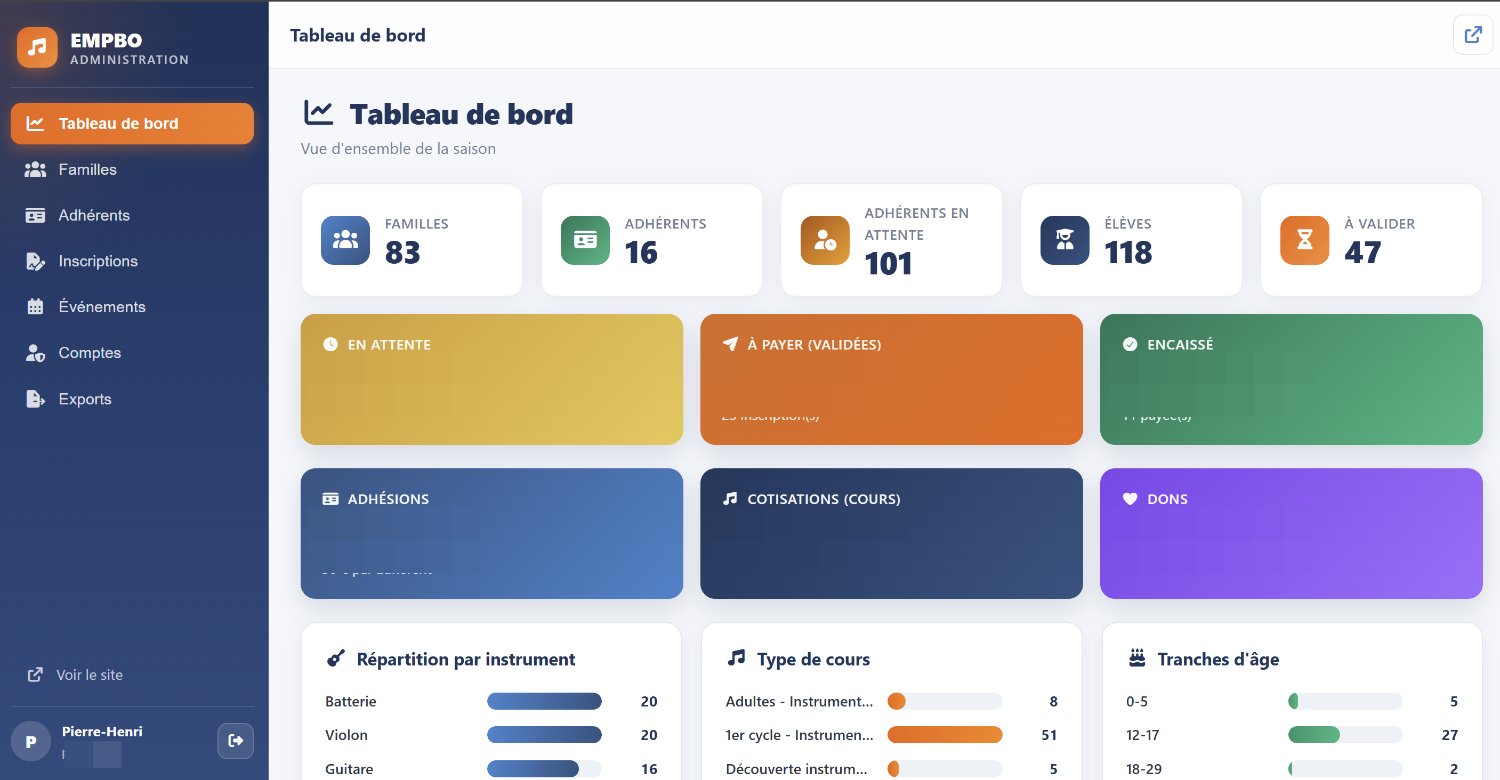Click the Pierre-Henri avatar circle
The width and height of the screenshot is (1500, 780).
pyautogui.click(x=31, y=742)
